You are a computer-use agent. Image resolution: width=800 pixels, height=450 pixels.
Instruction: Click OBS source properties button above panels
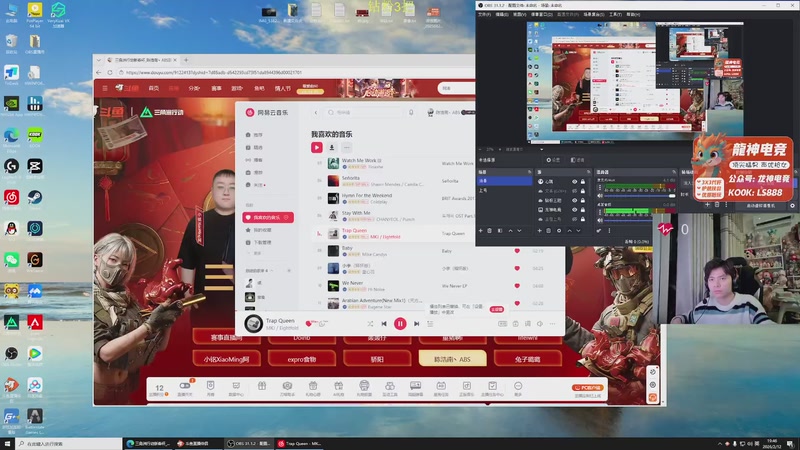point(553,160)
